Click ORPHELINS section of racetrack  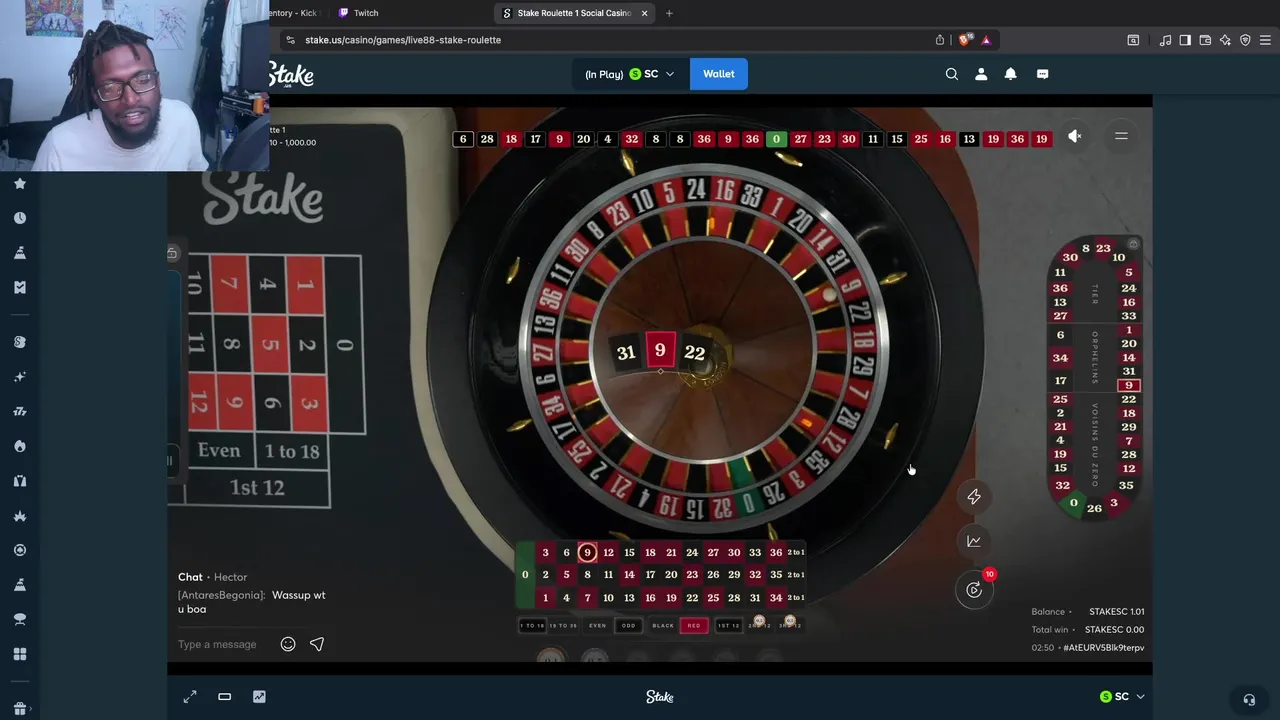coord(1095,357)
